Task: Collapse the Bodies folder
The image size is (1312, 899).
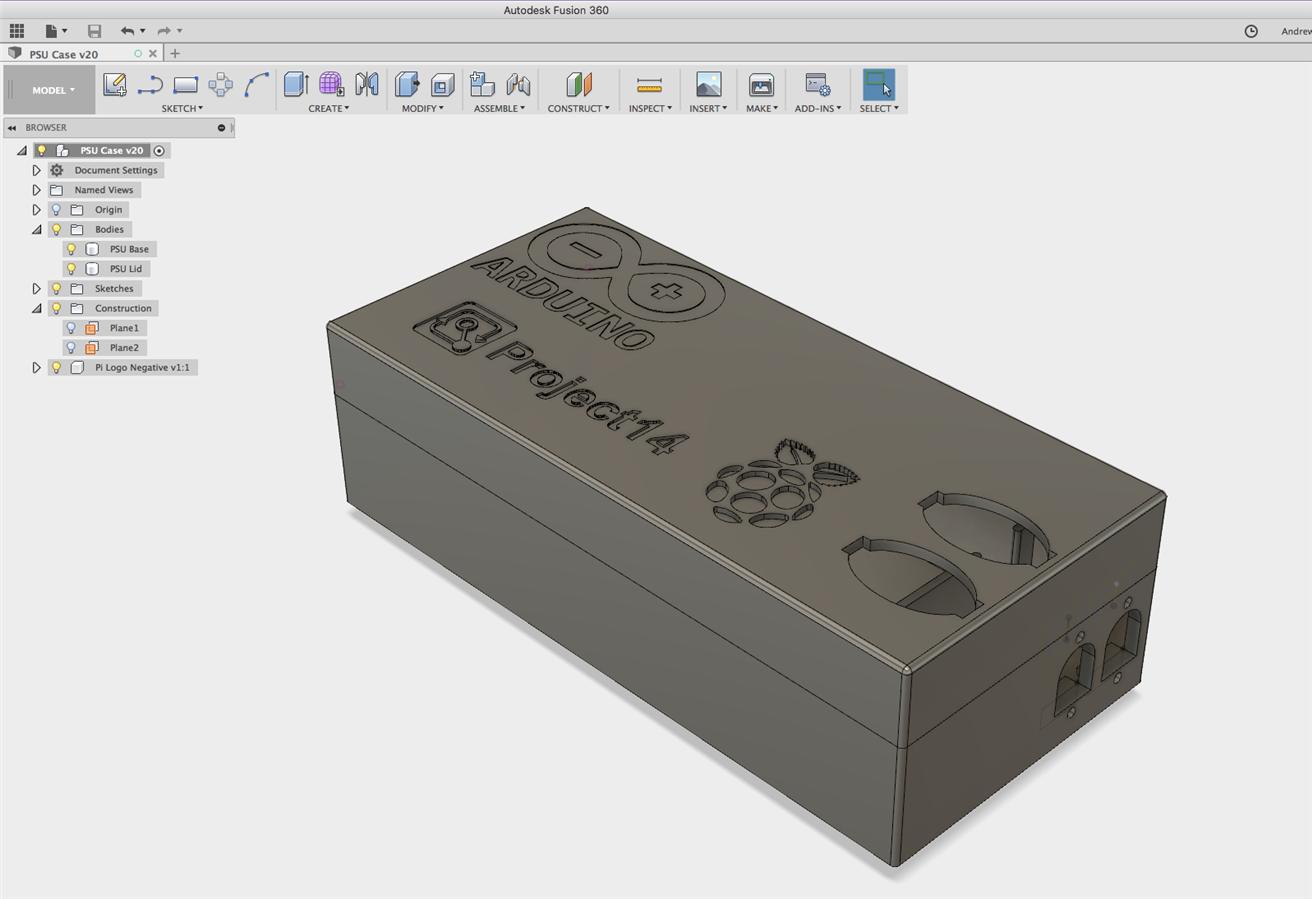Action: [36, 230]
